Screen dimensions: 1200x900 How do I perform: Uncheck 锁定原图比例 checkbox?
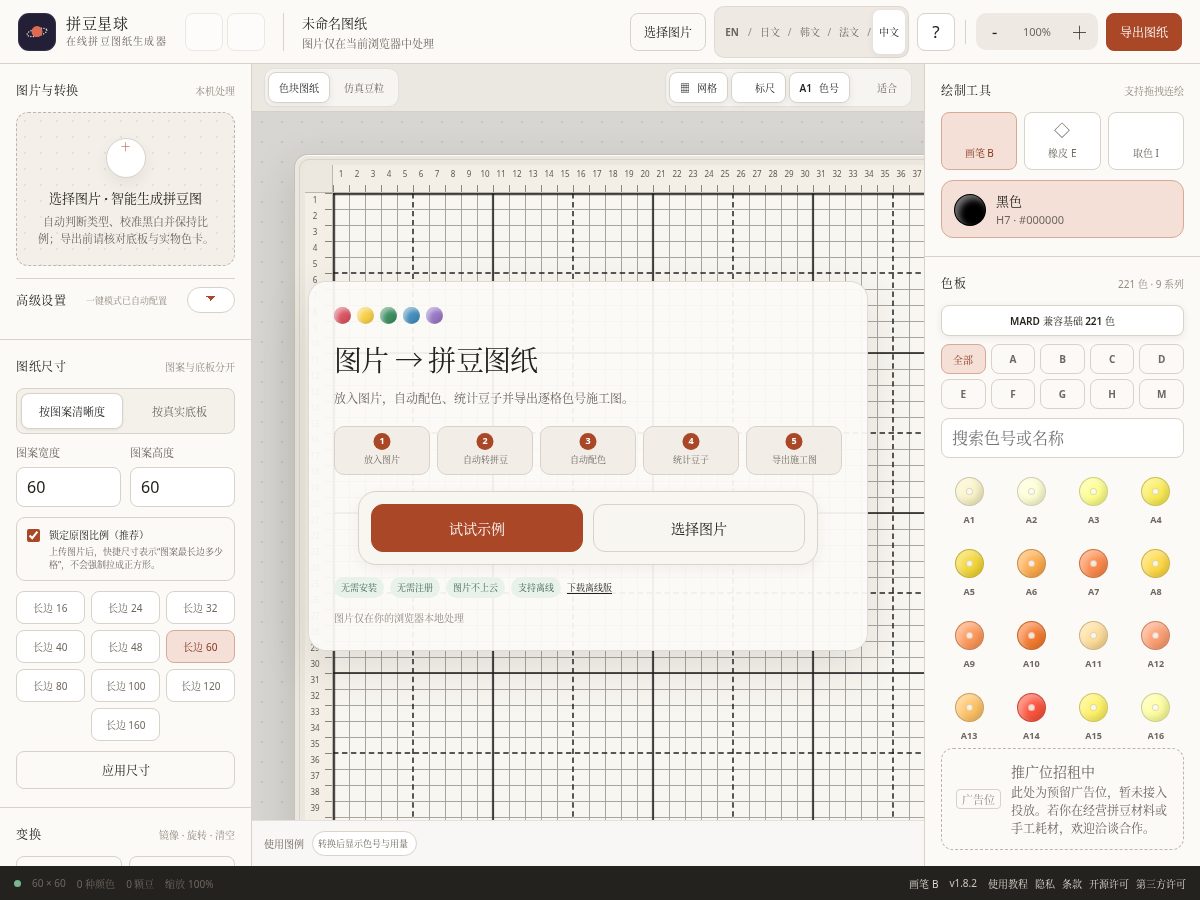pyautogui.click(x=34, y=535)
